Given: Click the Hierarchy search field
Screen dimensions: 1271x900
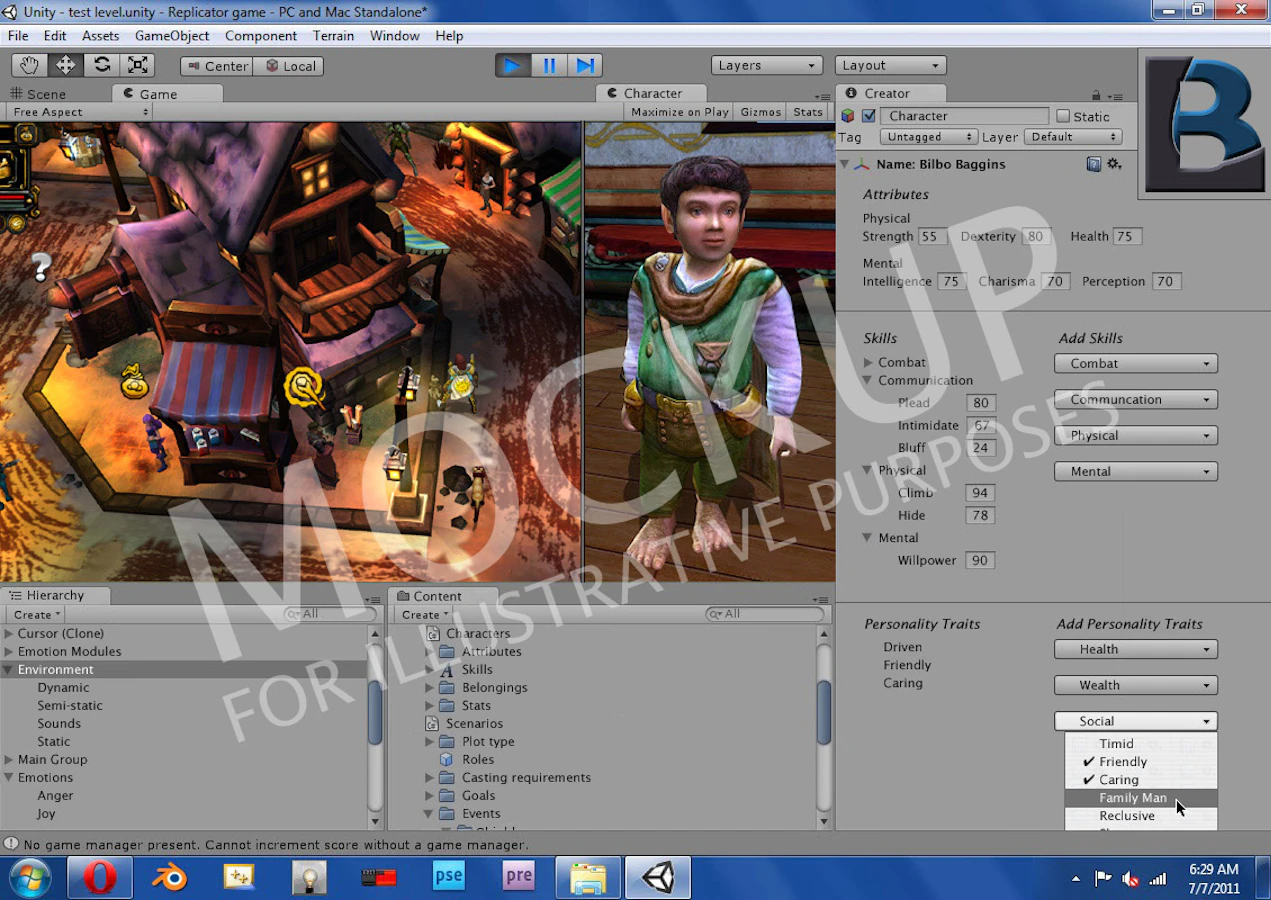Looking at the screenshot, I should click(330, 614).
